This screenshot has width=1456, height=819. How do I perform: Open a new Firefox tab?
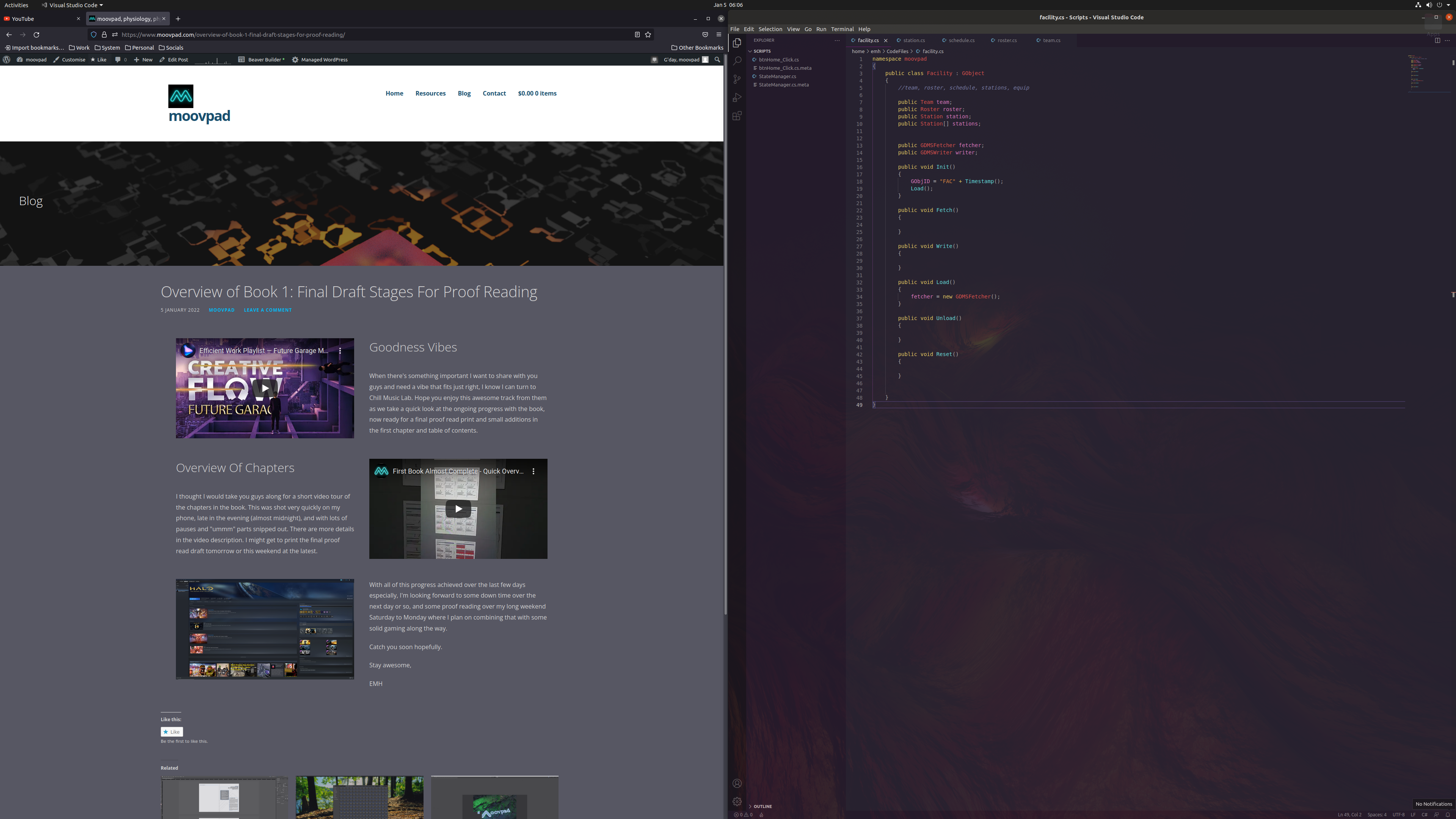[x=178, y=19]
